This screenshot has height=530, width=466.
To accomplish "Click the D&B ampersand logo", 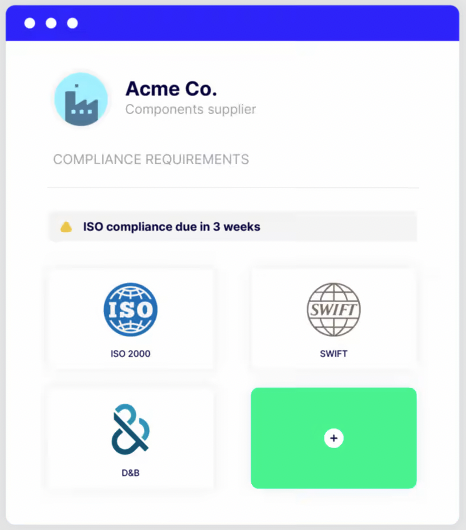I will [x=130, y=429].
